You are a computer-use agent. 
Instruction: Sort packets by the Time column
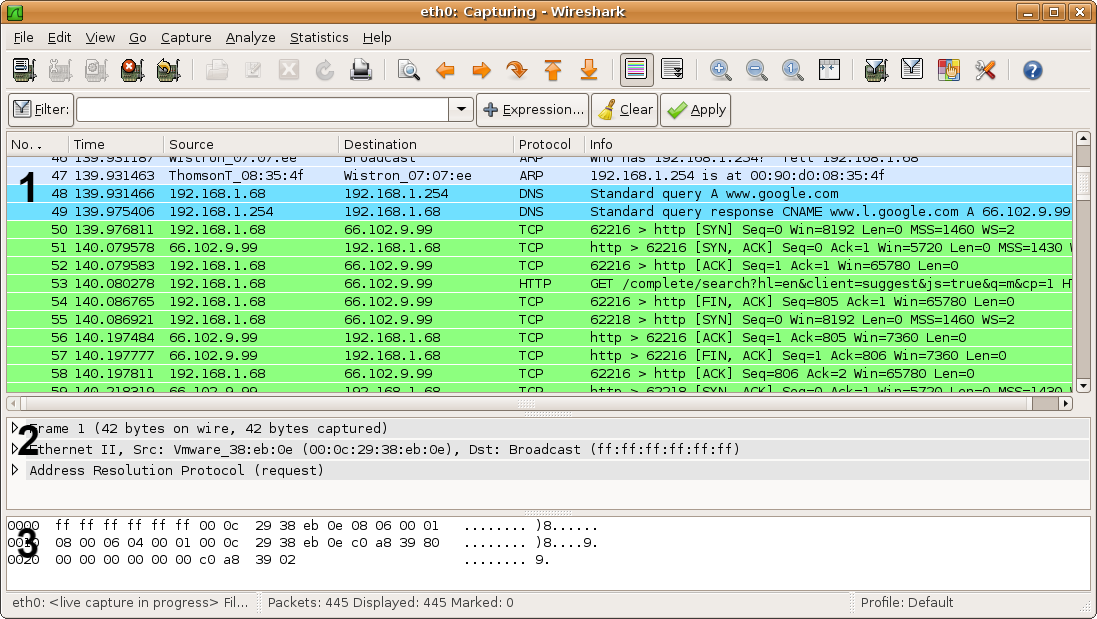click(115, 145)
